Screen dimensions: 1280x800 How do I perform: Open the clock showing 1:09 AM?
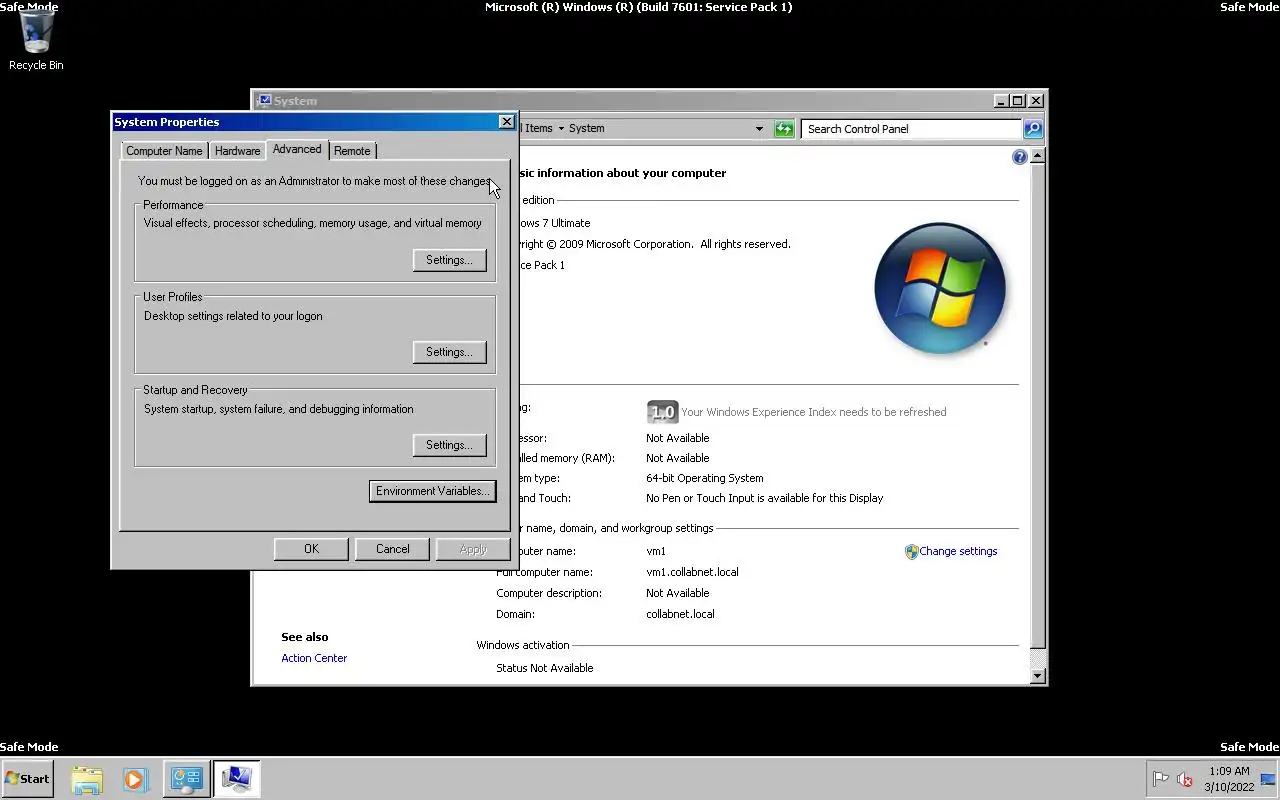[x=1229, y=779]
